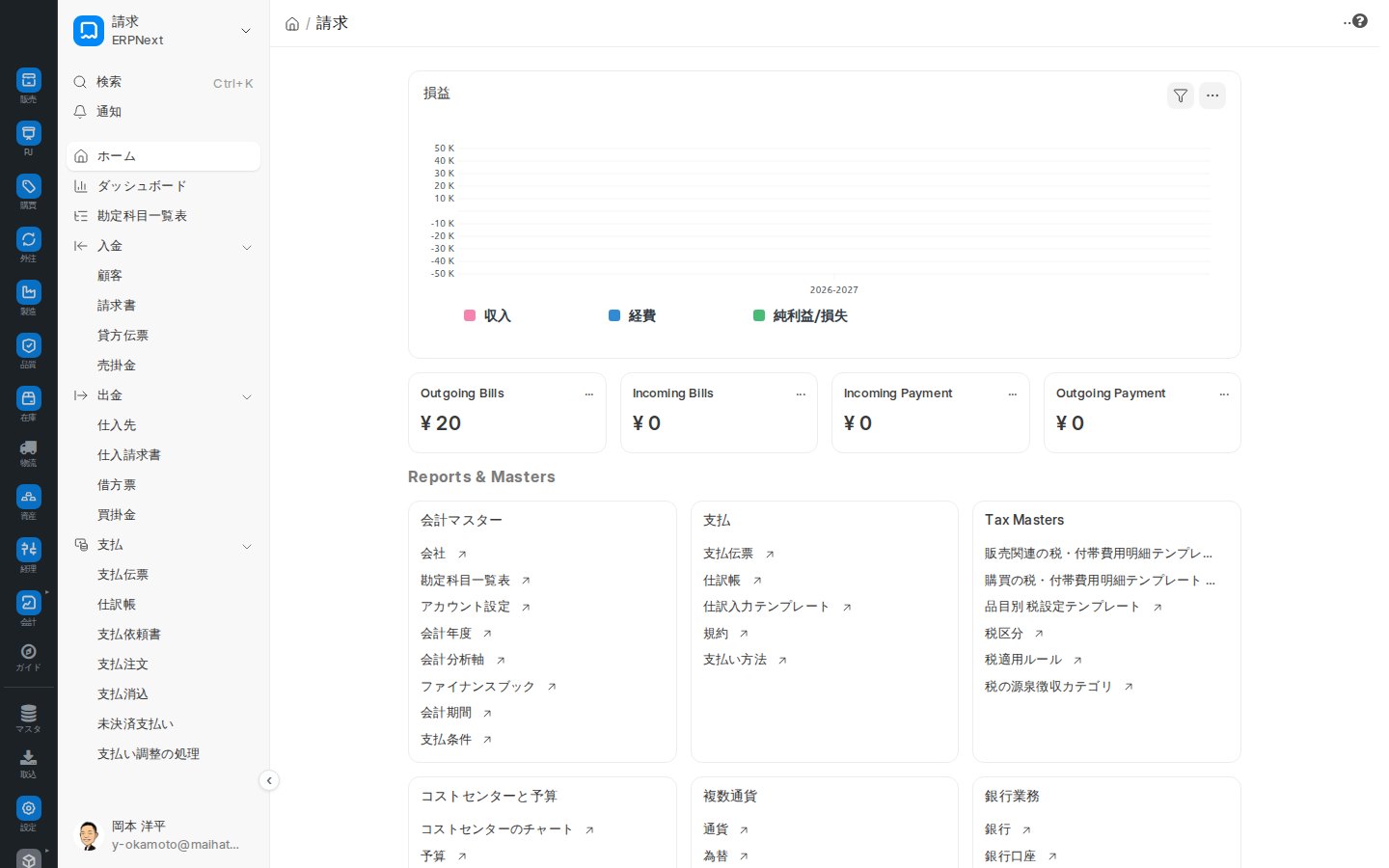Open the 経理 module icon
This screenshot has height=868, width=1389.
[28, 550]
